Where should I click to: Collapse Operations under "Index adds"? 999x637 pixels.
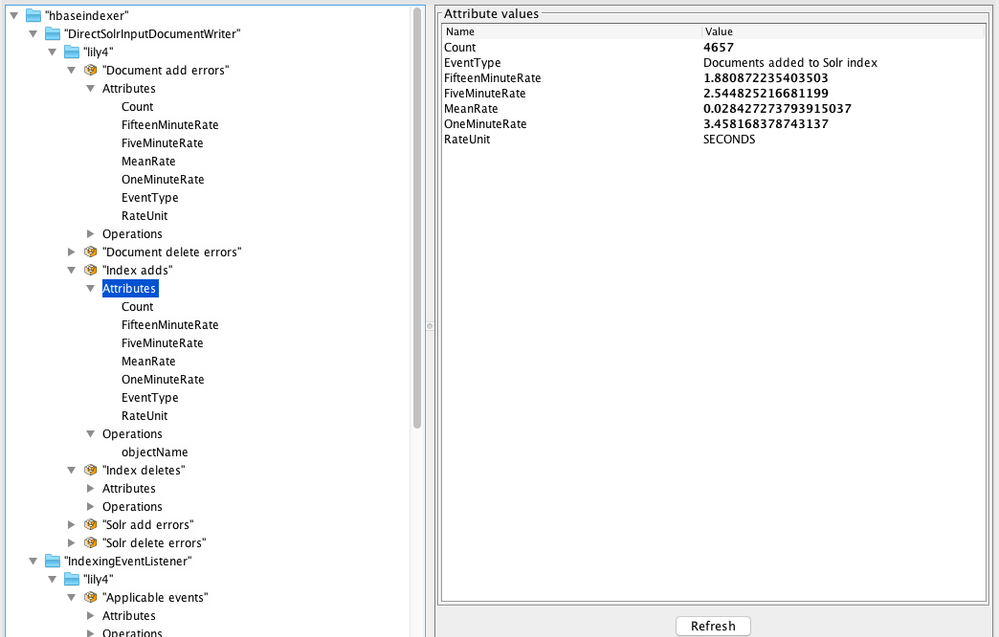(90, 434)
